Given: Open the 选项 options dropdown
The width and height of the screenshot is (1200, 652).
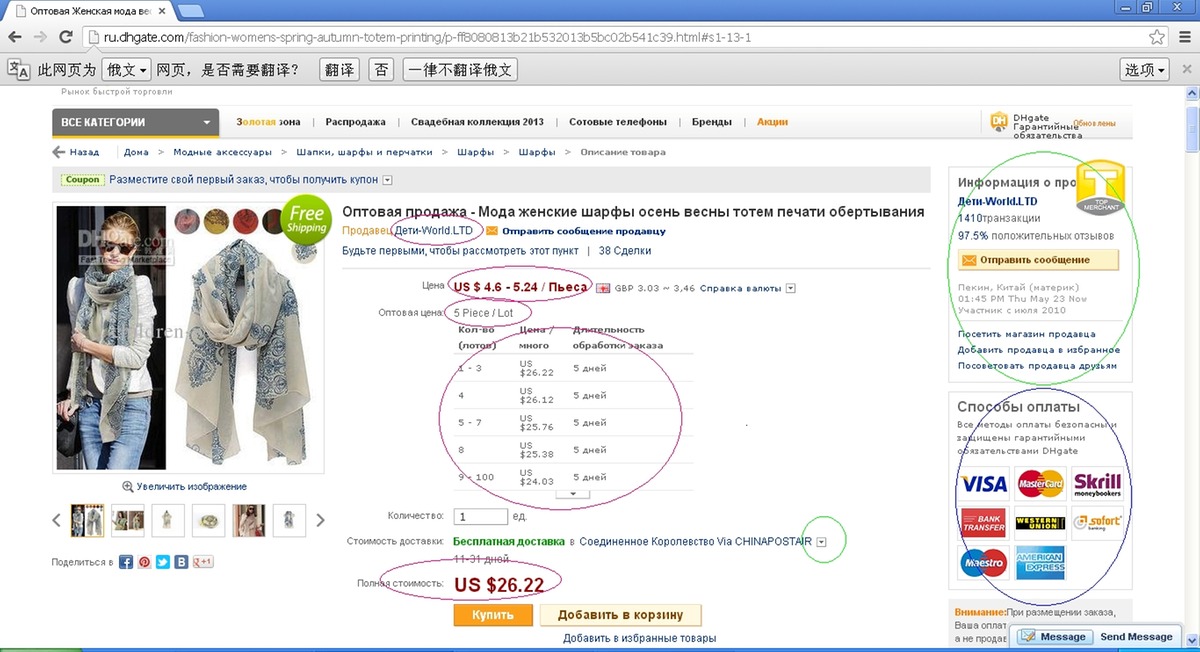Looking at the screenshot, I should point(1144,70).
